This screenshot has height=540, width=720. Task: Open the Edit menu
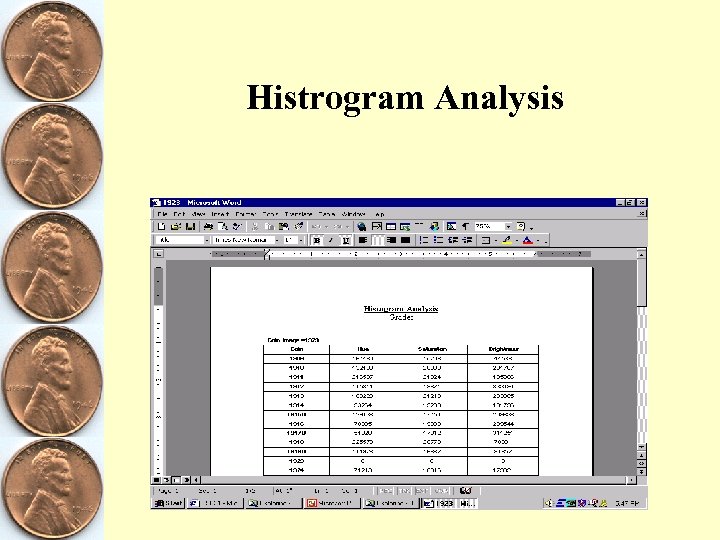click(179, 214)
